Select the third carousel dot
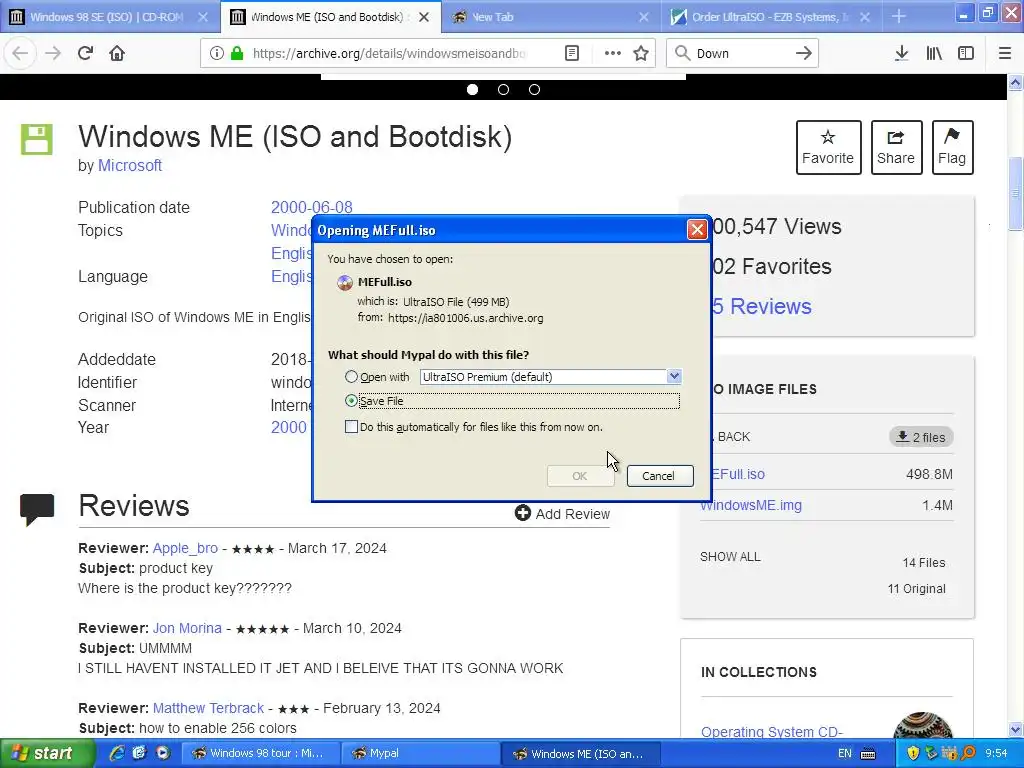The width and height of the screenshot is (1024, 768). coord(534,89)
